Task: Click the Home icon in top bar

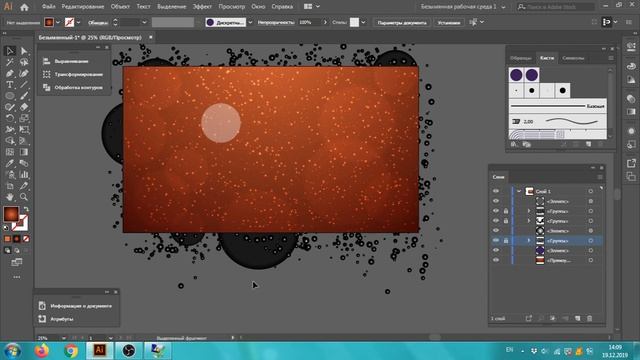Action: tap(24, 7)
